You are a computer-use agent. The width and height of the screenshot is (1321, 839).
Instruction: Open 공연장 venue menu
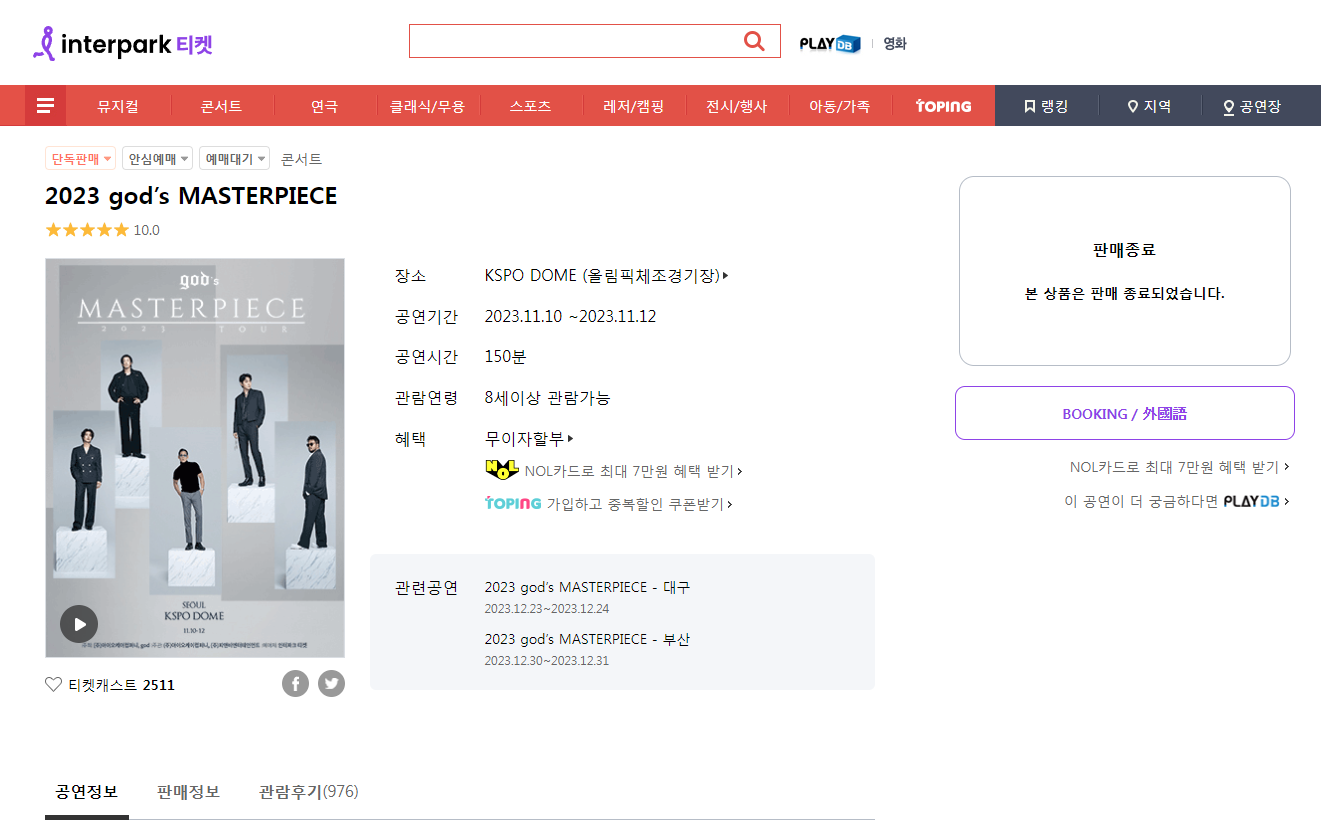click(1251, 106)
